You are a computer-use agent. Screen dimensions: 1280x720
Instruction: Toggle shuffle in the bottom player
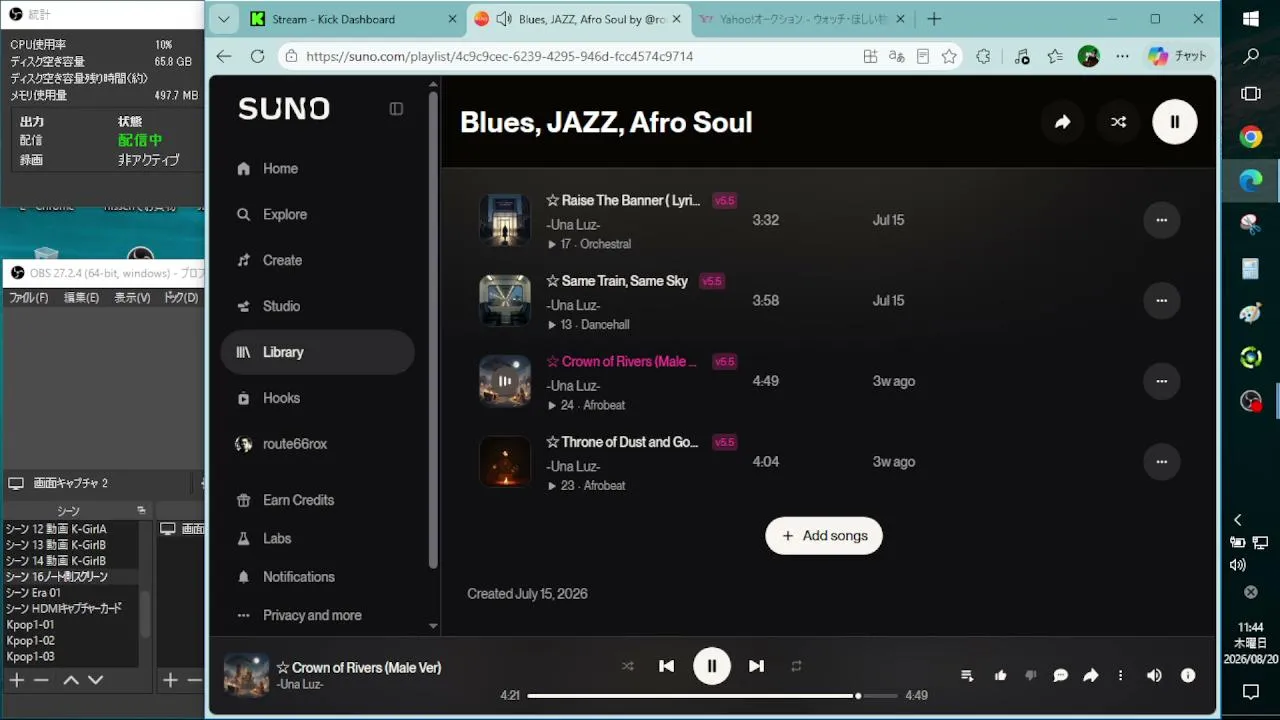(x=627, y=666)
